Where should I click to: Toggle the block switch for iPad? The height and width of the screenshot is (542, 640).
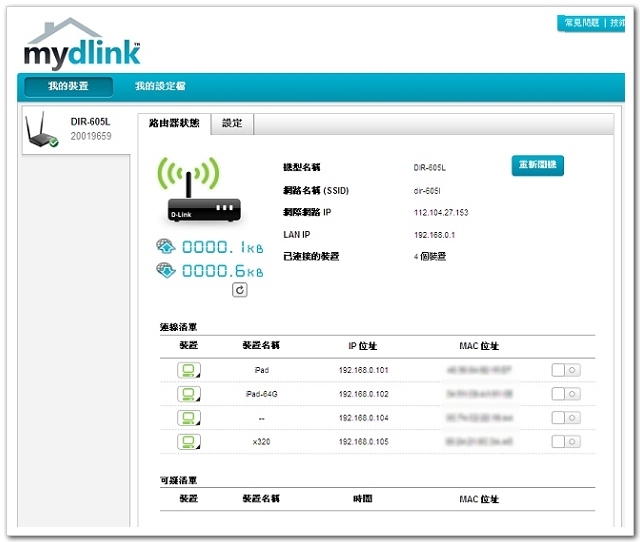566,370
